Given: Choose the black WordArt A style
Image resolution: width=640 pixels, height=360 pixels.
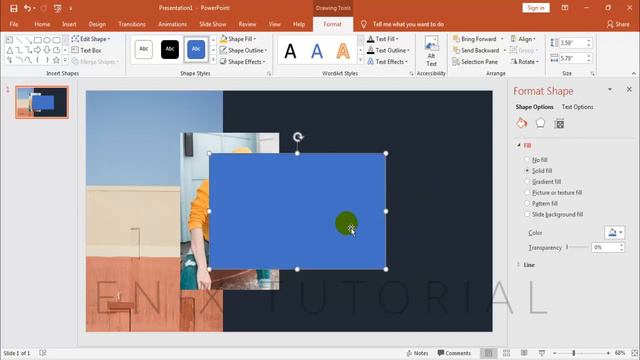Looking at the screenshot, I should click(290, 51).
